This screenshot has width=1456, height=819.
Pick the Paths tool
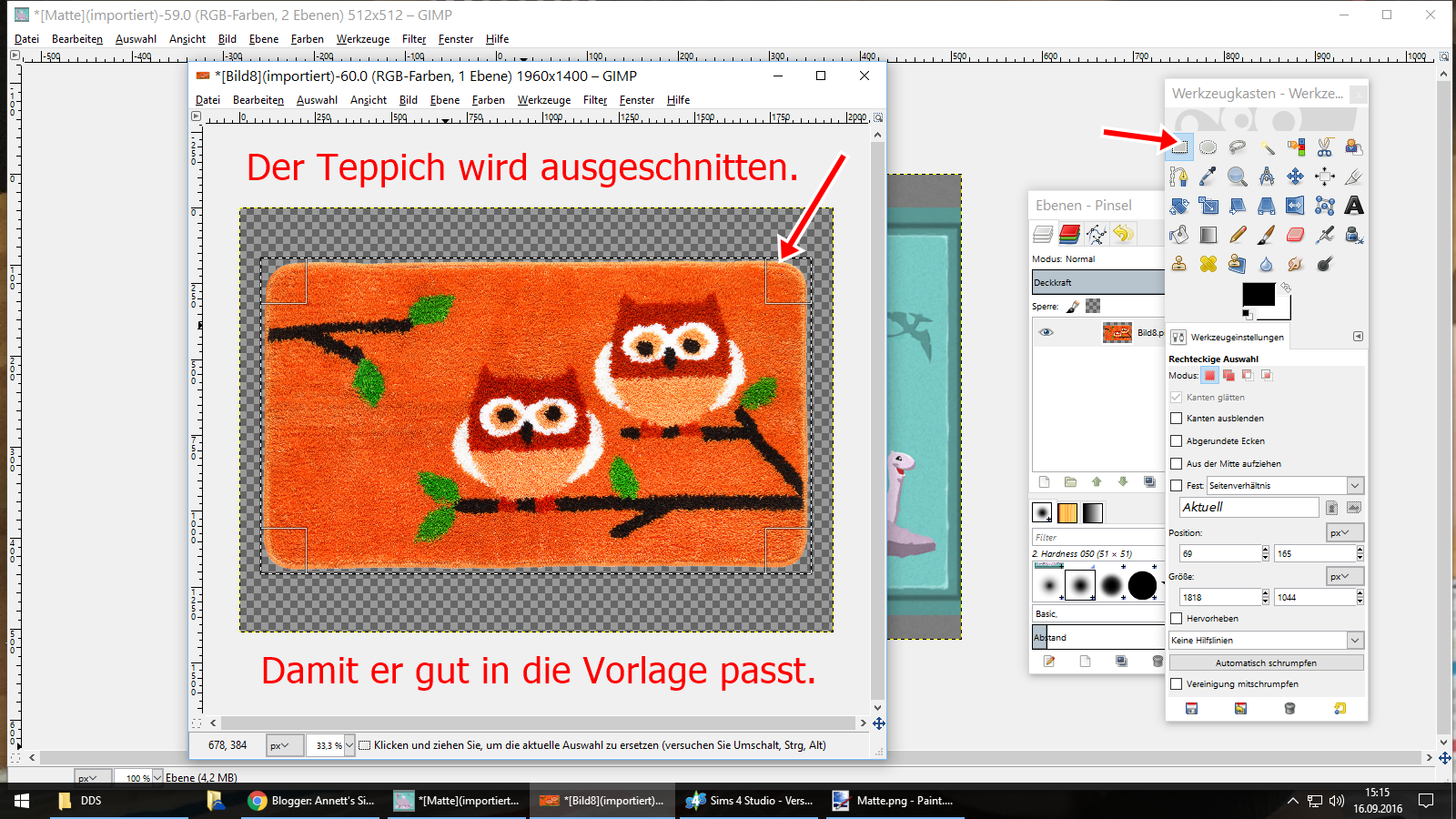coord(1179,177)
